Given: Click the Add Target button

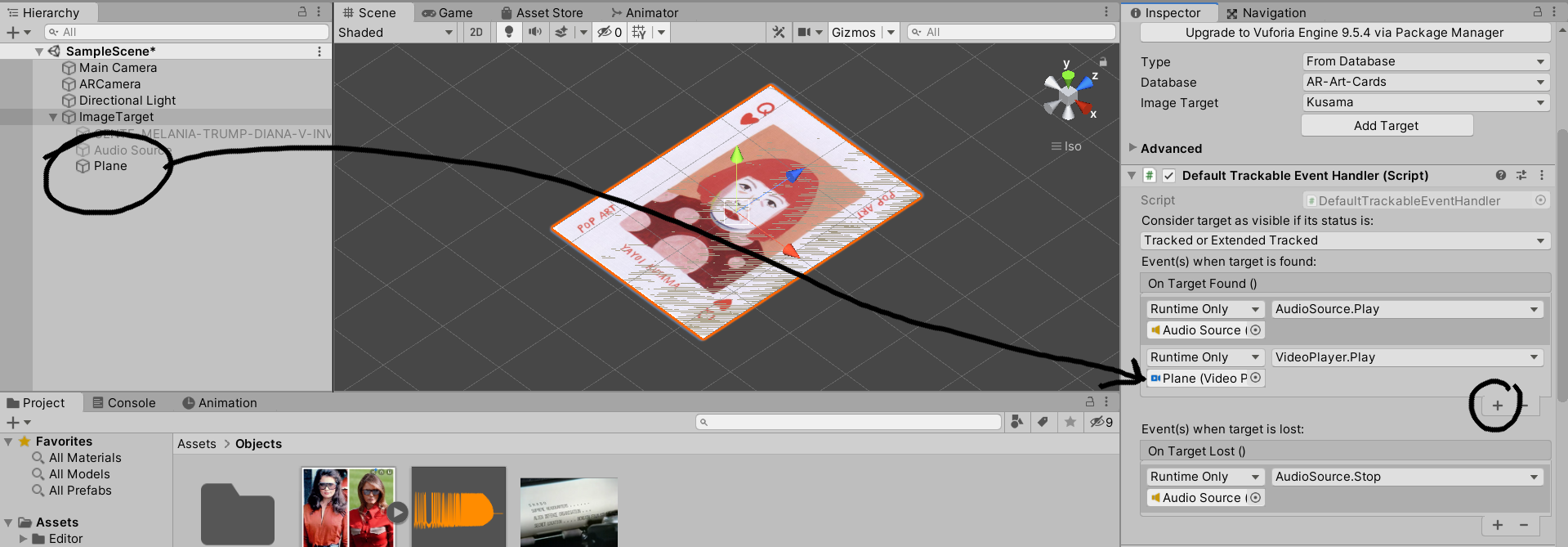Looking at the screenshot, I should (x=1386, y=125).
